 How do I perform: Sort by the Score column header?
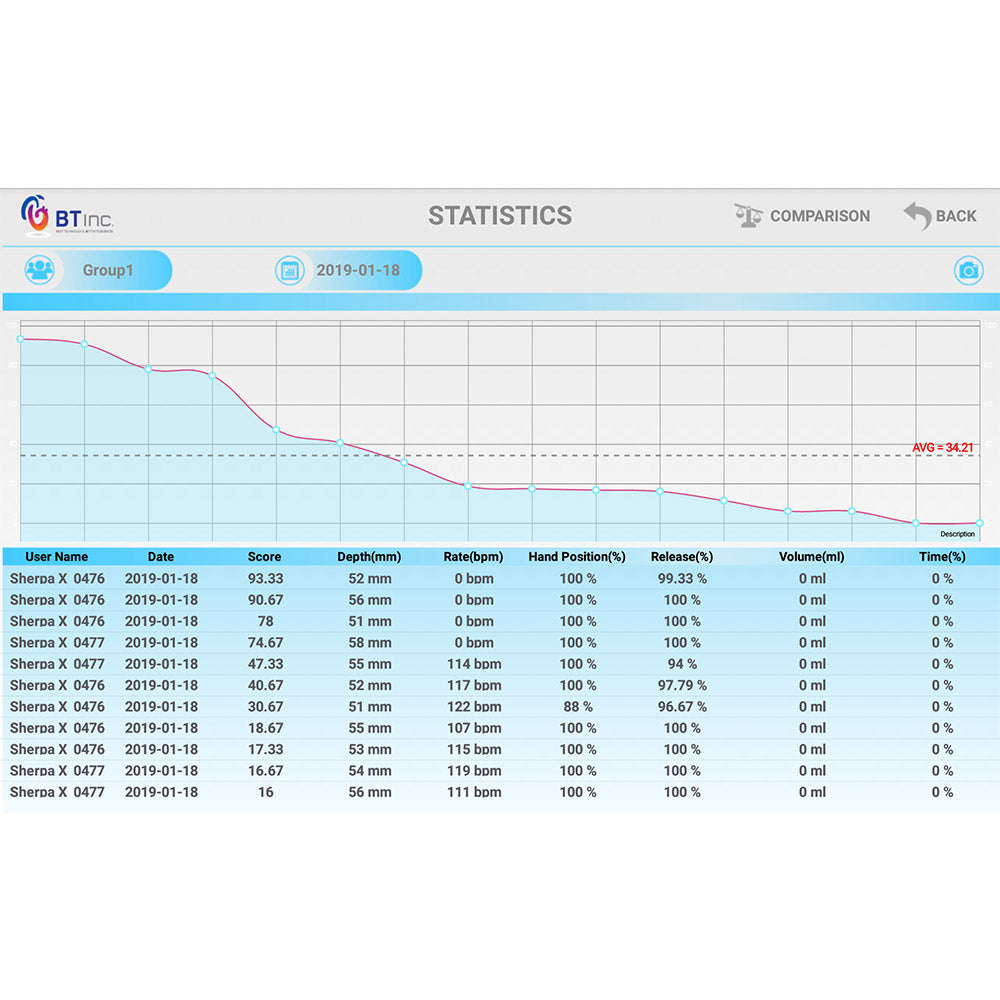coord(264,557)
